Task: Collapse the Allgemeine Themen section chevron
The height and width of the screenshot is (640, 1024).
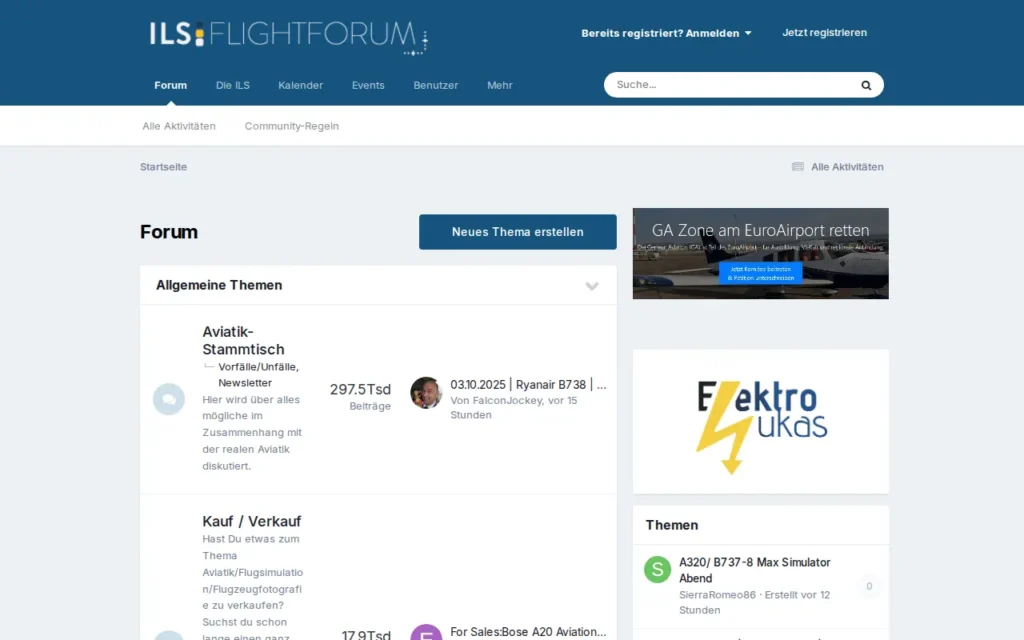Action: pos(592,286)
